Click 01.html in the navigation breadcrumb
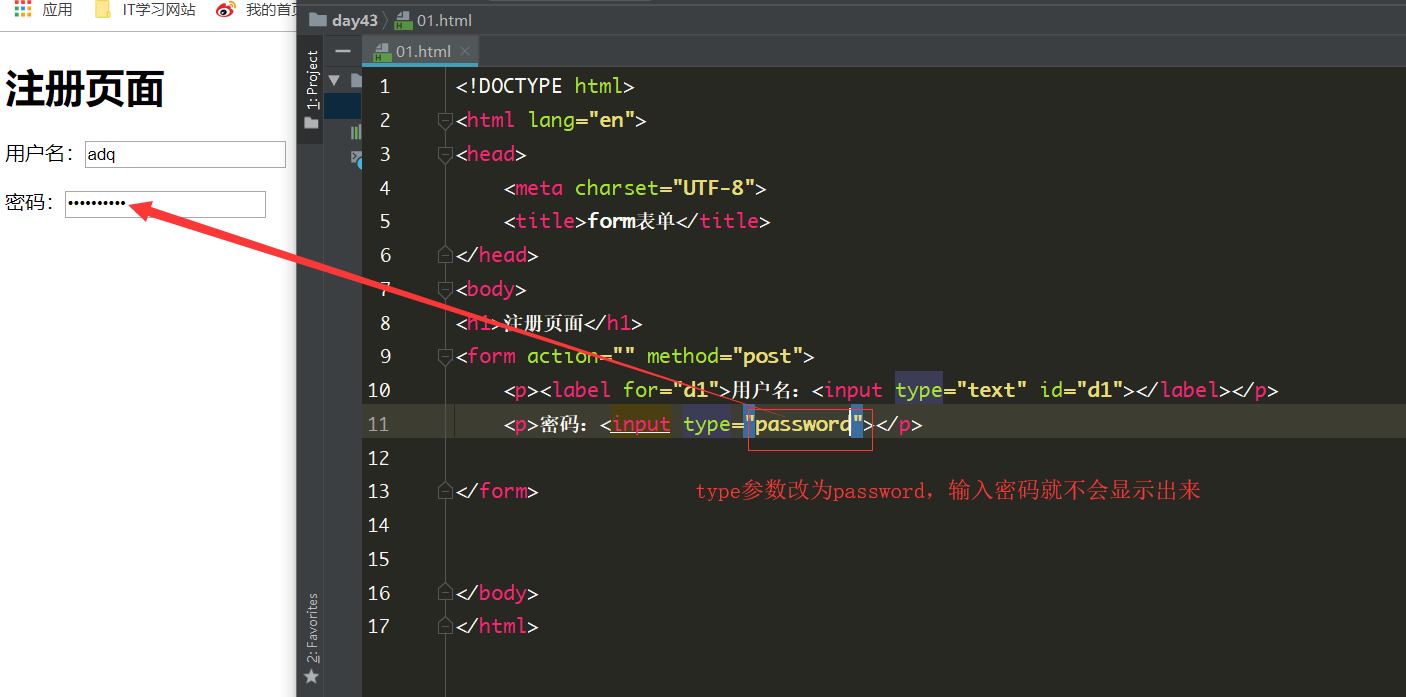The image size is (1406, 697). tap(434, 20)
